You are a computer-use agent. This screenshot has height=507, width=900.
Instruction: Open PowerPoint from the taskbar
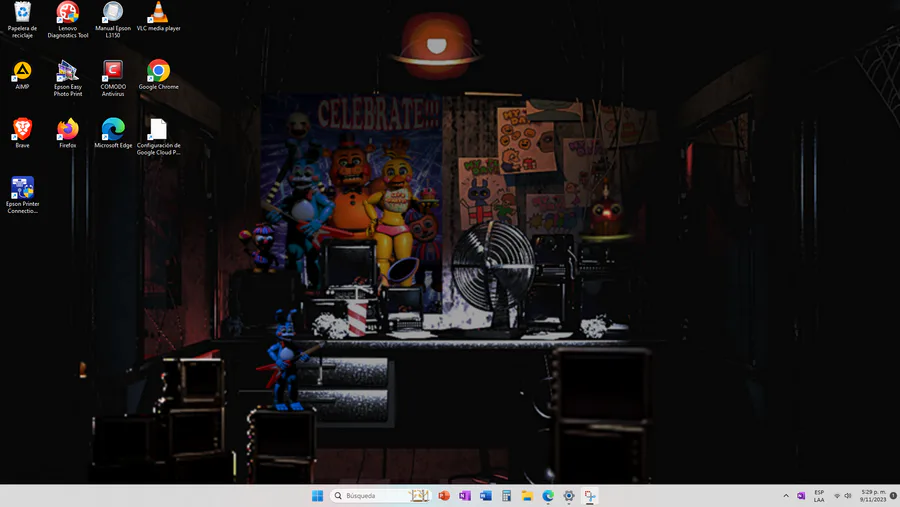coord(444,496)
